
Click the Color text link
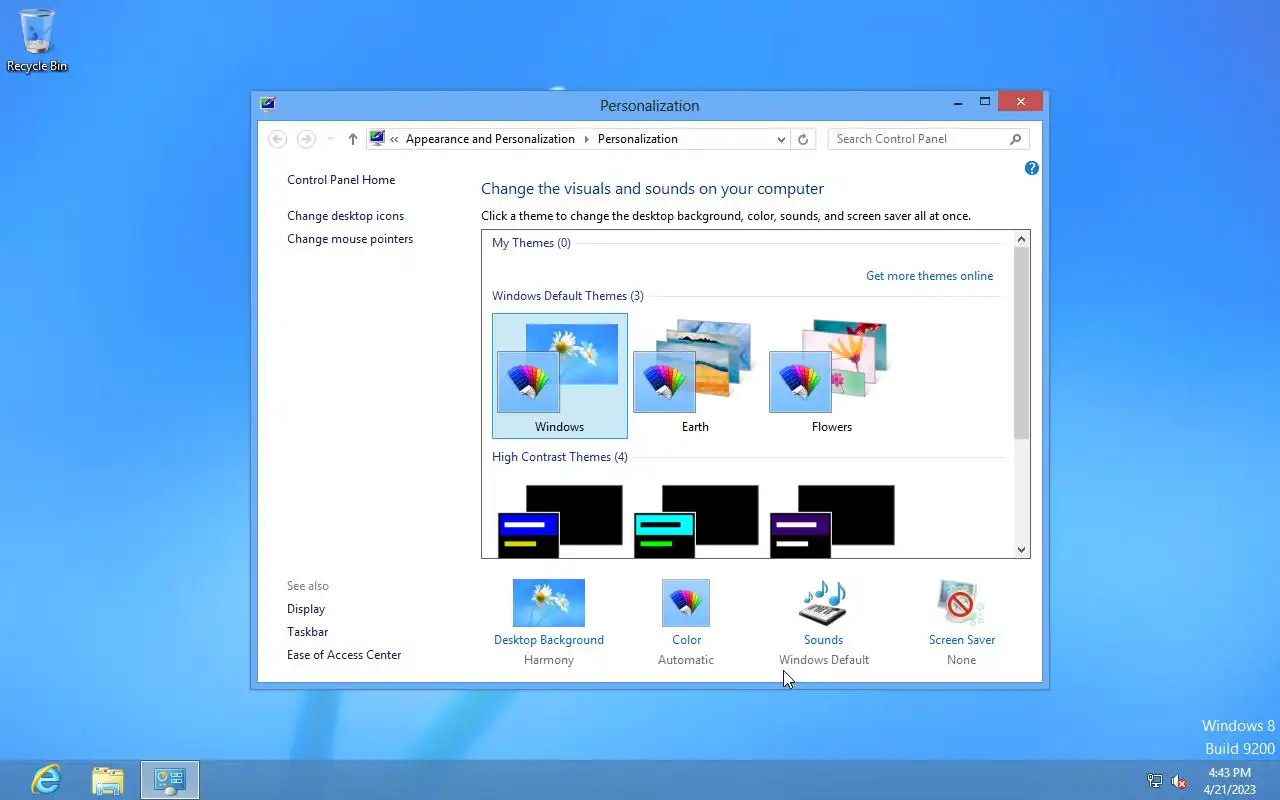686,640
